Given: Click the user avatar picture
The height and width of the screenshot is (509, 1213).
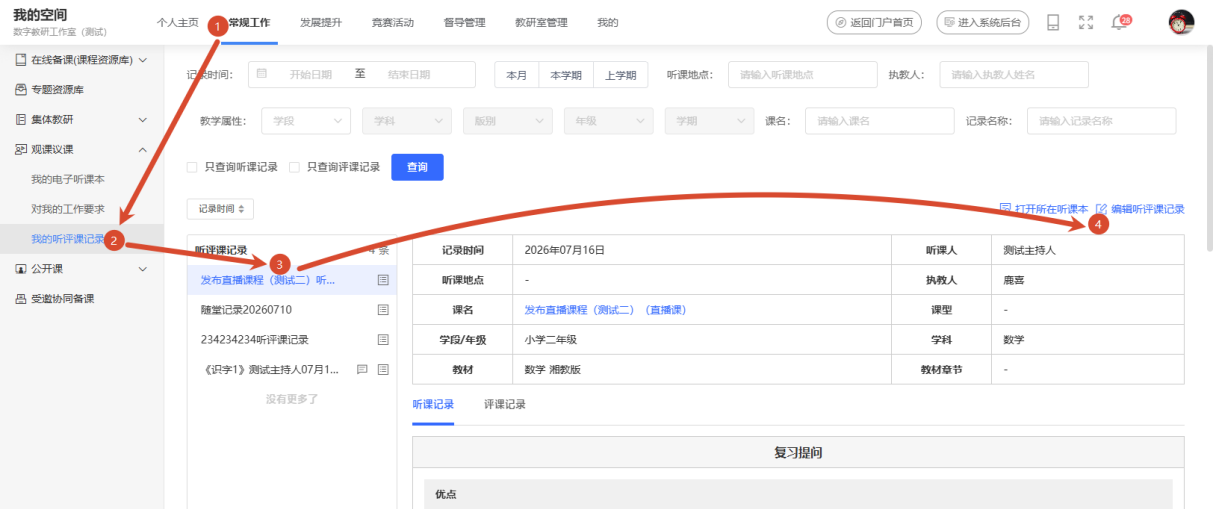Looking at the screenshot, I should [1182, 22].
